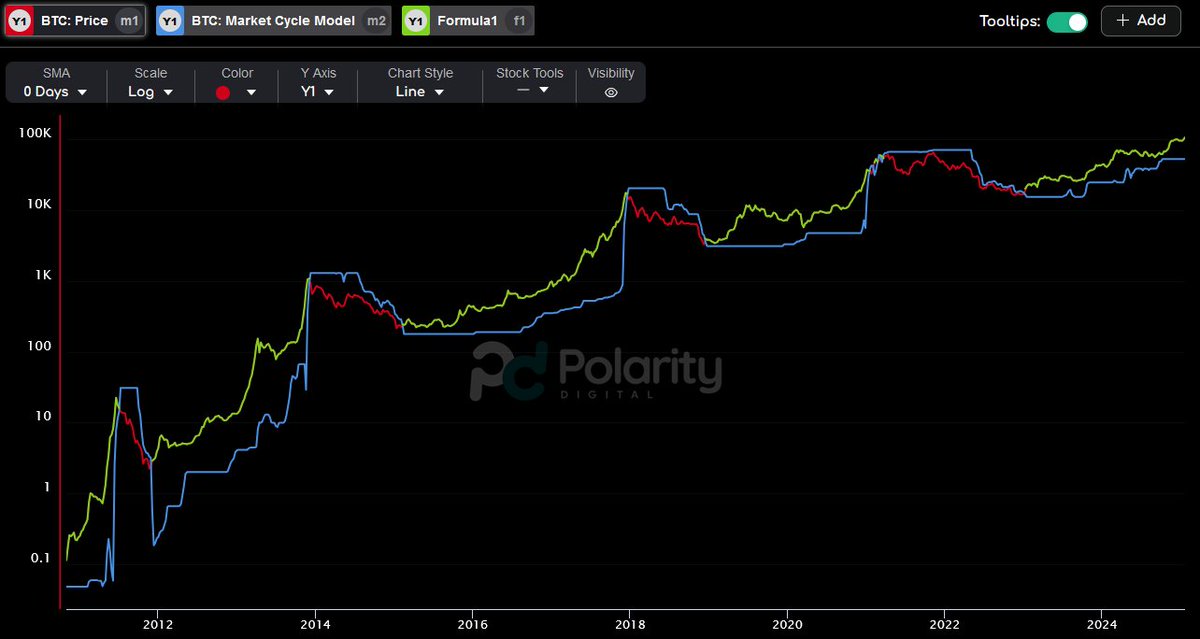The height and width of the screenshot is (639, 1200).
Task: Toggle the Tooltips switch off
Action: 1067,21
